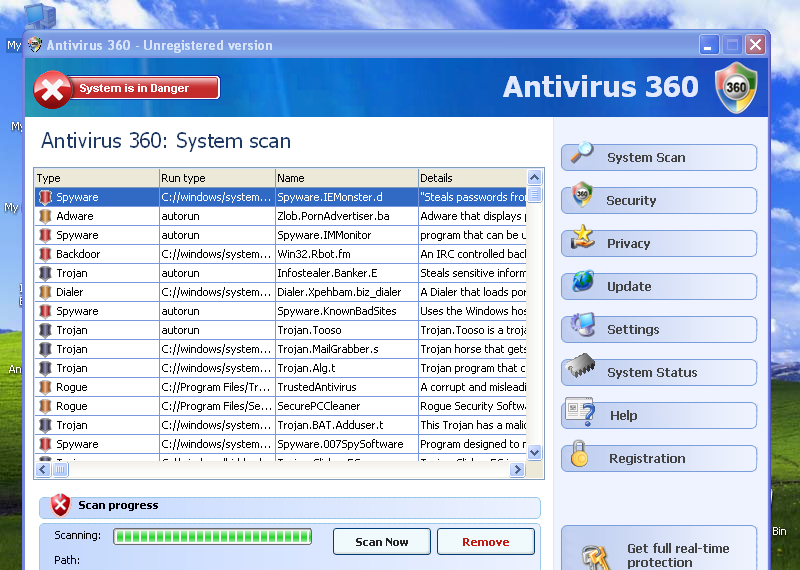Click the red X System in Danger icon
The width and height of the screenshot is (800, 570).
[53, 89]
